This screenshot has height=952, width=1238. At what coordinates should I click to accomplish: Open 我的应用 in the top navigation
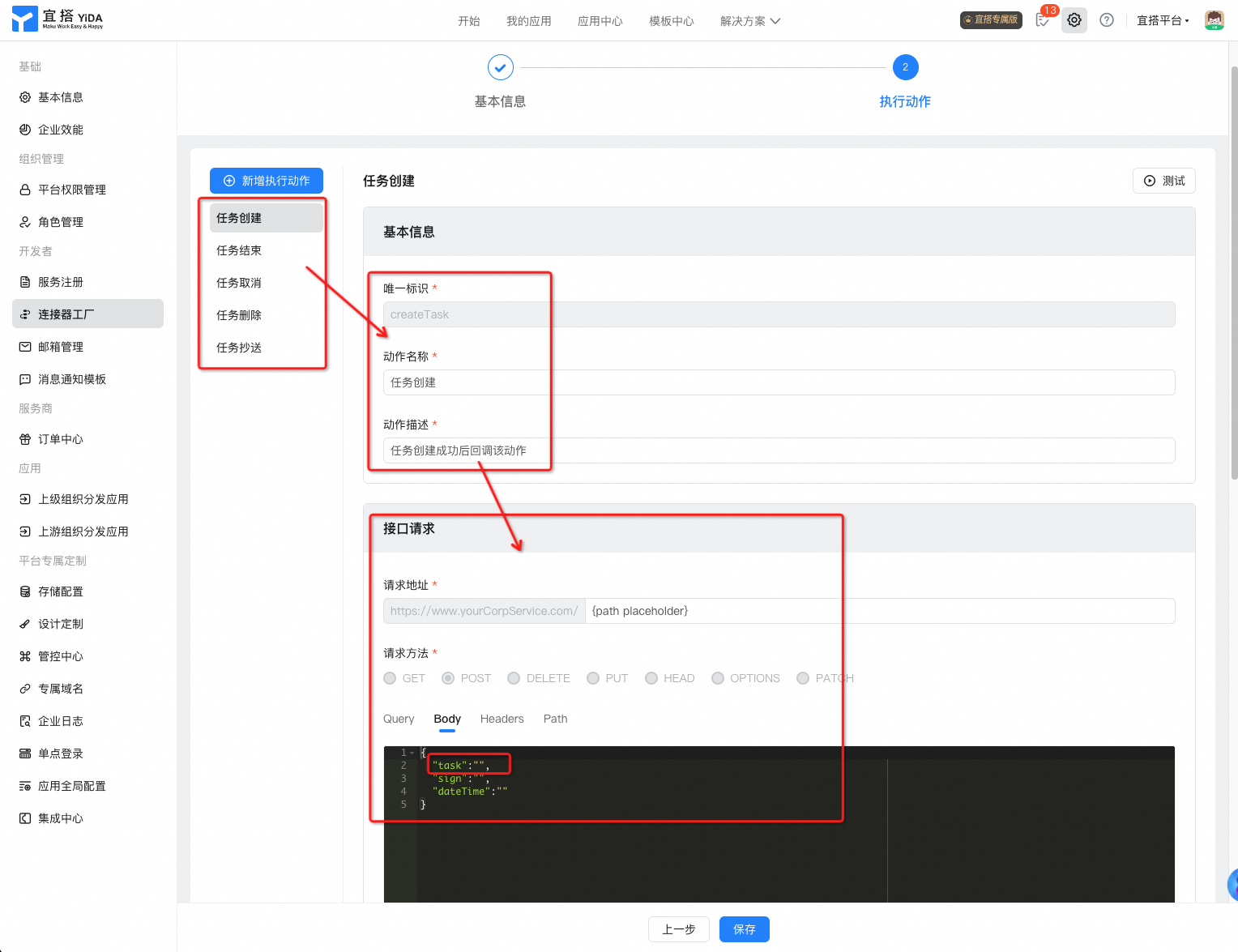click(529, 21)
